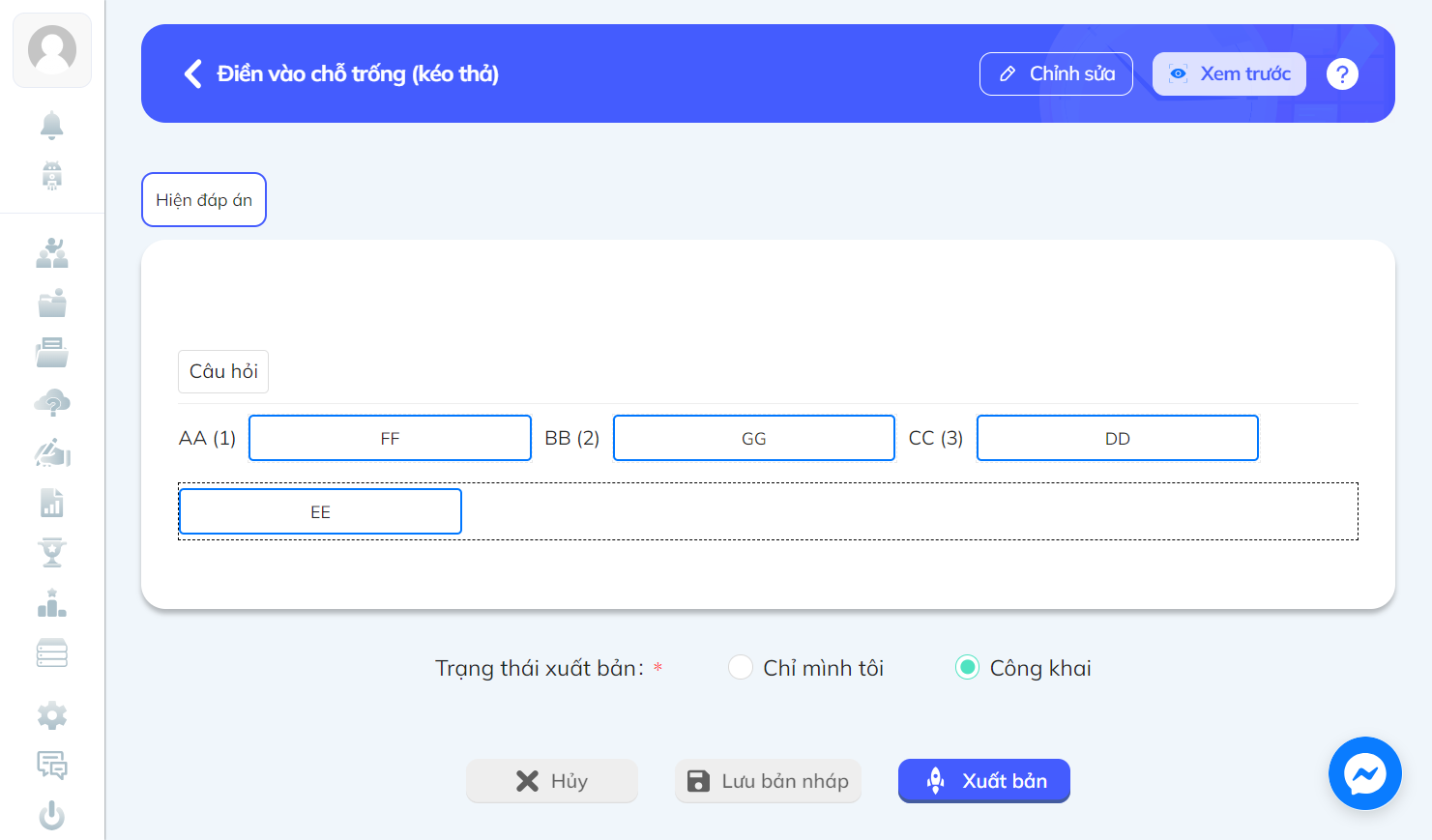Click the question mark help icon
This screenshot has height=840, width=1432.
[x=1342, y=73]
